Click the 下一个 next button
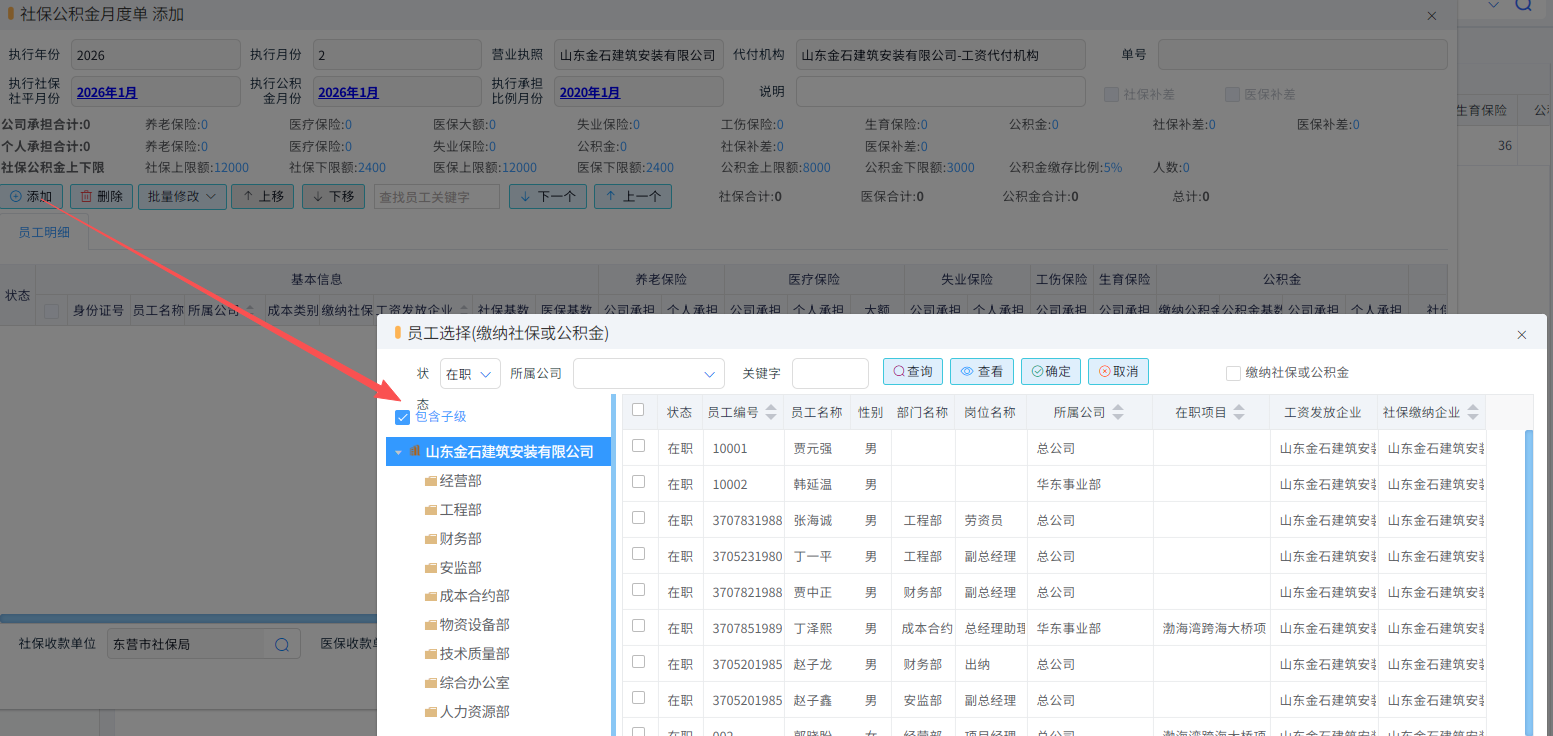The height and width of the screenshot is (736, 1553). point(548,197)
